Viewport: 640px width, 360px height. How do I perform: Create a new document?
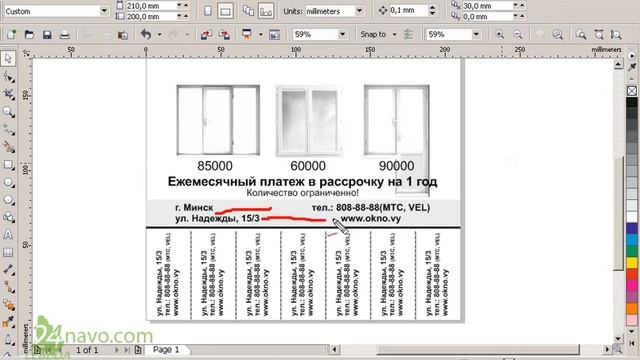(x=11, y=35)
